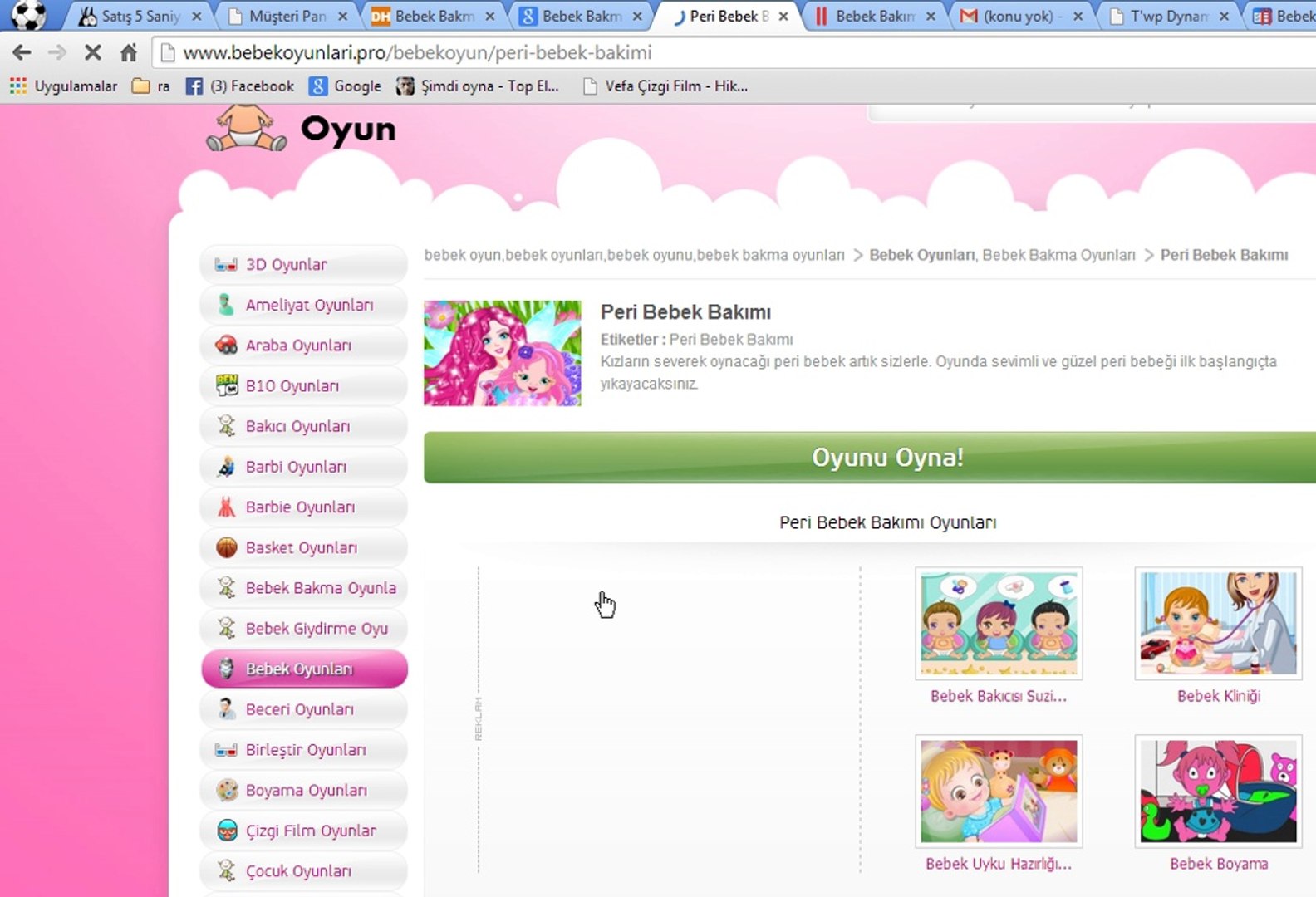Image resolution: width=1316 pixels, height=897 pixels.
Task: Click the 'Bebek Kliniği' title link
Action: tap(1219, 696)
